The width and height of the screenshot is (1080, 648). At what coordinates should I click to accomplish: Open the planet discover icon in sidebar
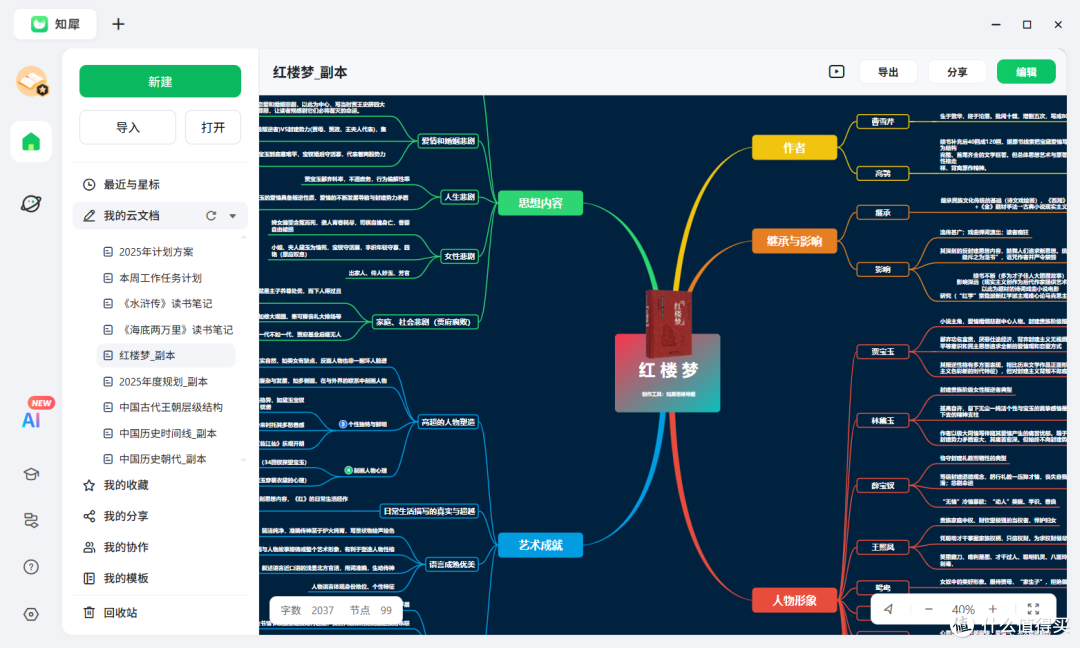coord(31,204)
